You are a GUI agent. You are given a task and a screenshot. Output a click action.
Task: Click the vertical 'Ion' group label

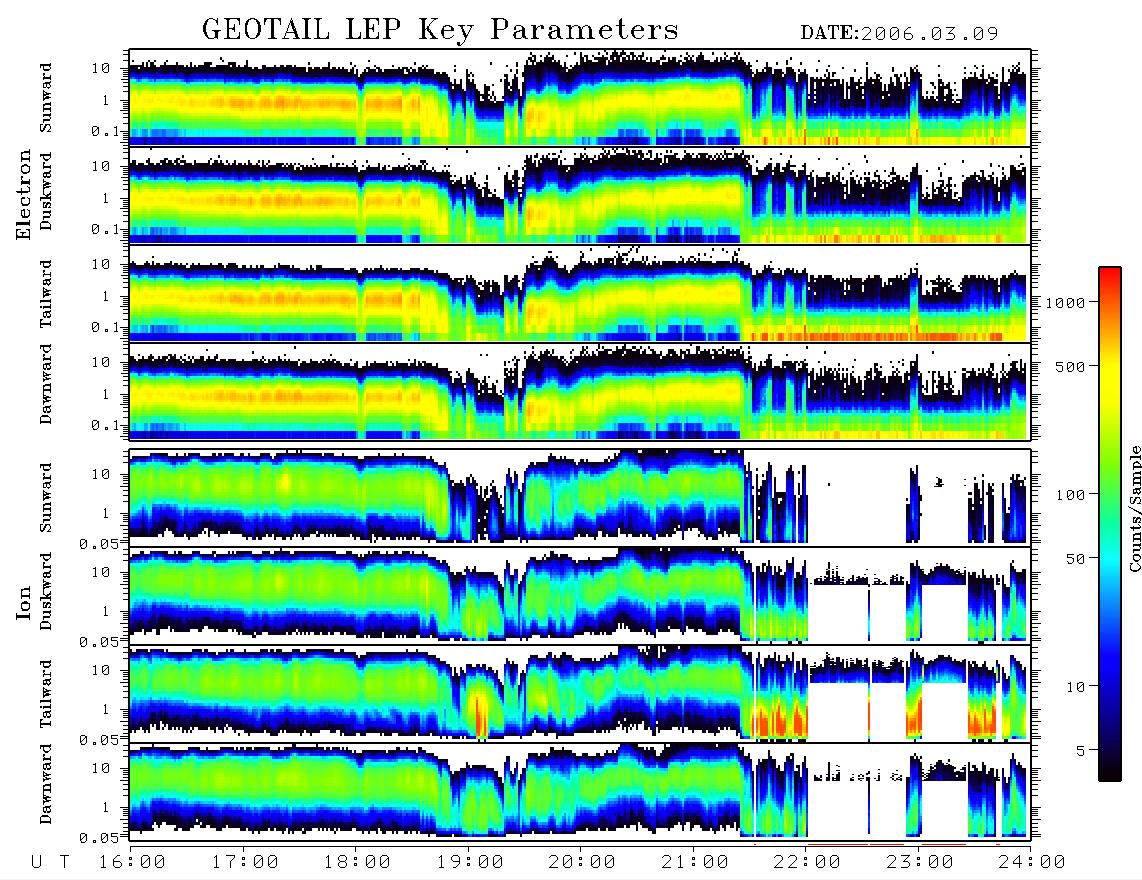[x=24, y=602]
